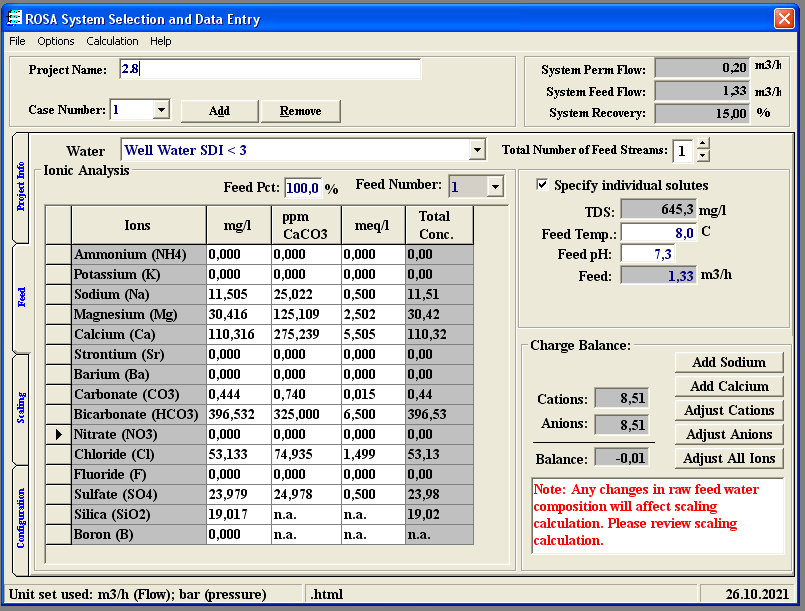Click the Balance value -0,01
805x611 pixels.
(x=621, y=457)
